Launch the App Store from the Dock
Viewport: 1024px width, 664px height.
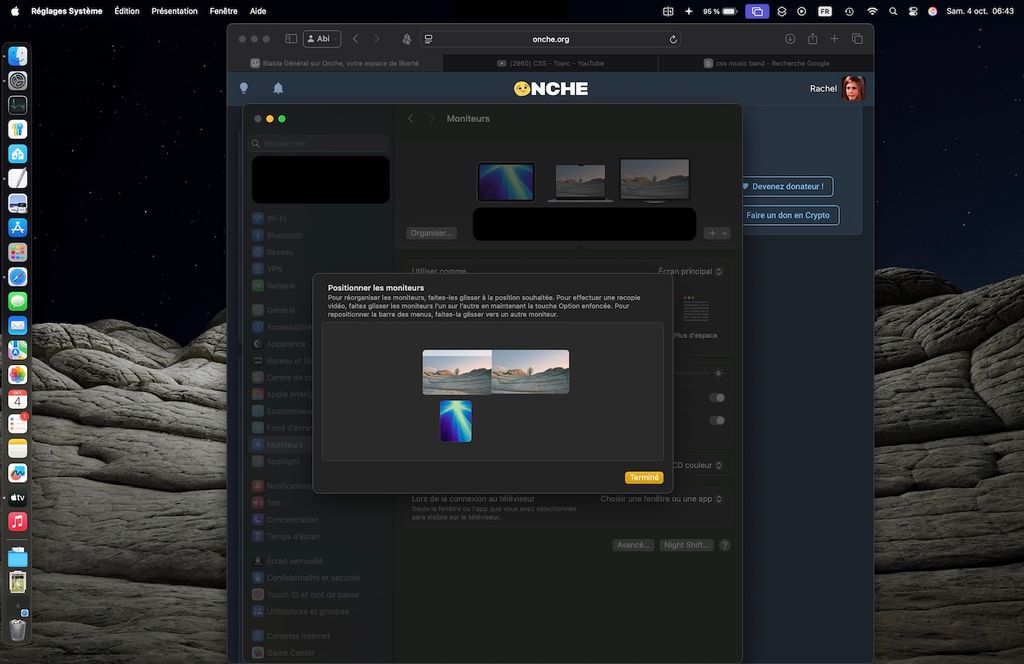pos(18,228)
